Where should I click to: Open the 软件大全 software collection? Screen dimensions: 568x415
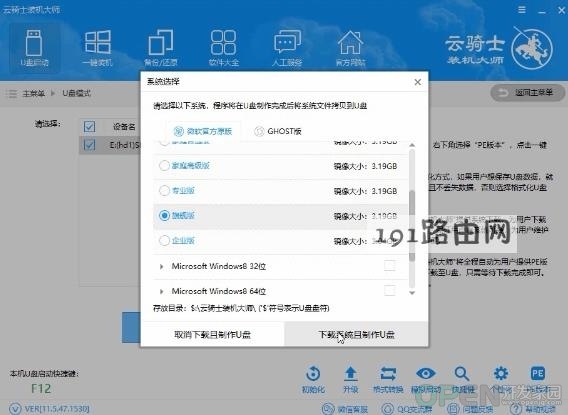tap(224, 48)
